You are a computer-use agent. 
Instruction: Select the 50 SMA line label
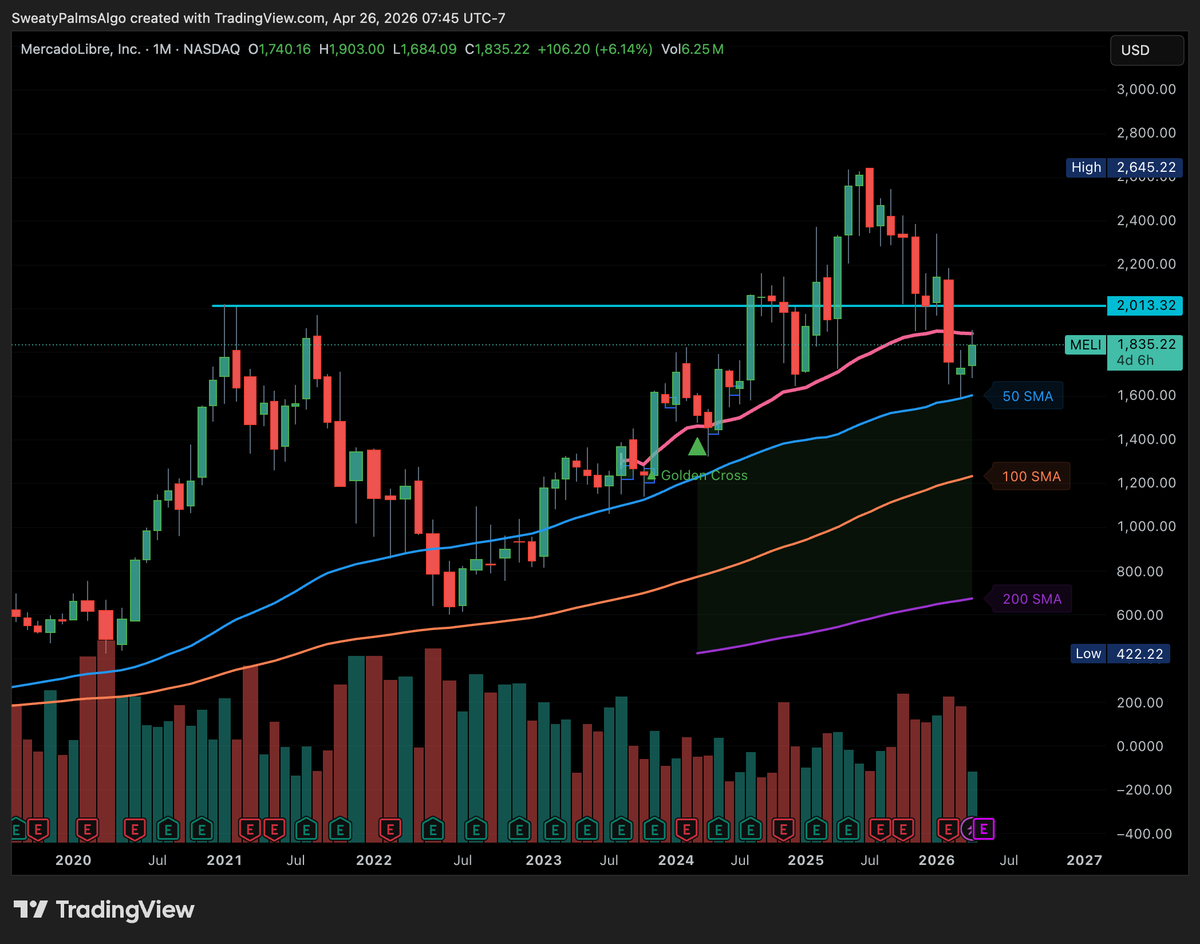1027,397
